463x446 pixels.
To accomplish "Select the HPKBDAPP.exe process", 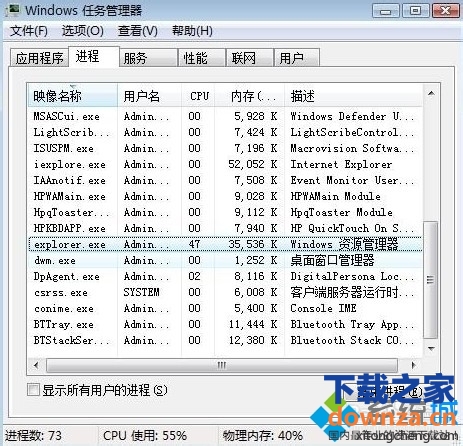I will 225,228.
